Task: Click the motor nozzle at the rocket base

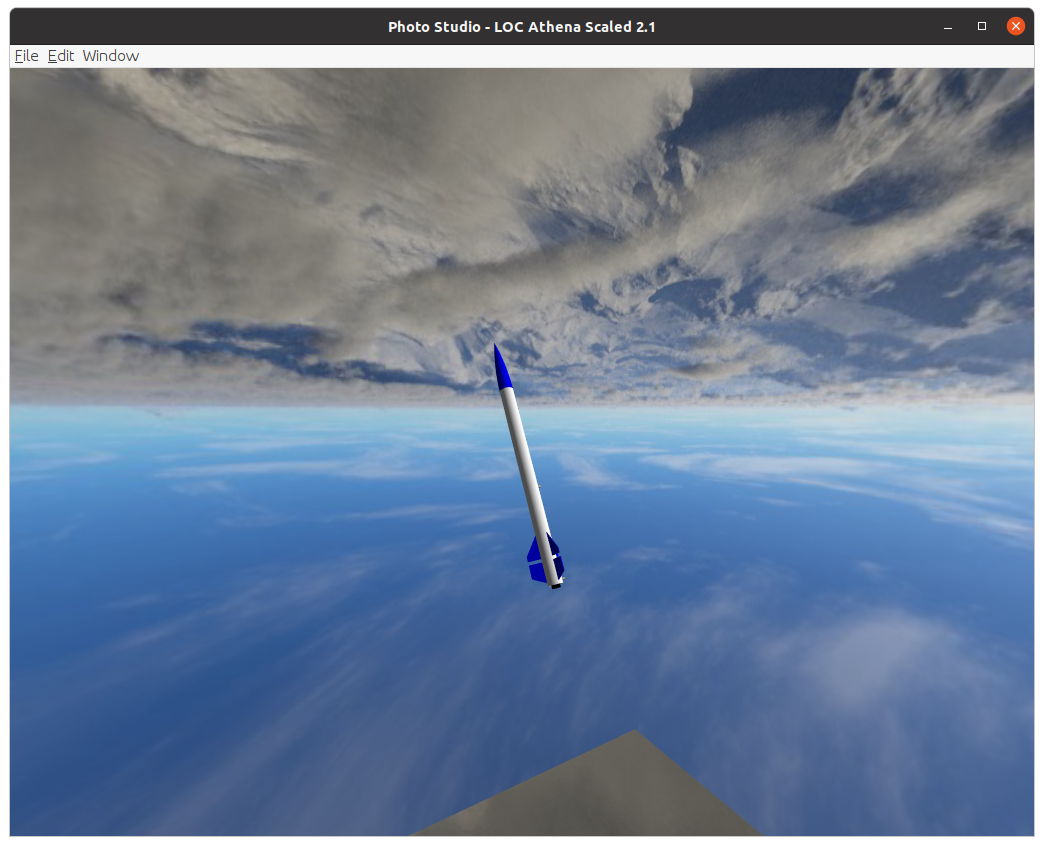Action: pyautogui.click(x=556, y=588)
